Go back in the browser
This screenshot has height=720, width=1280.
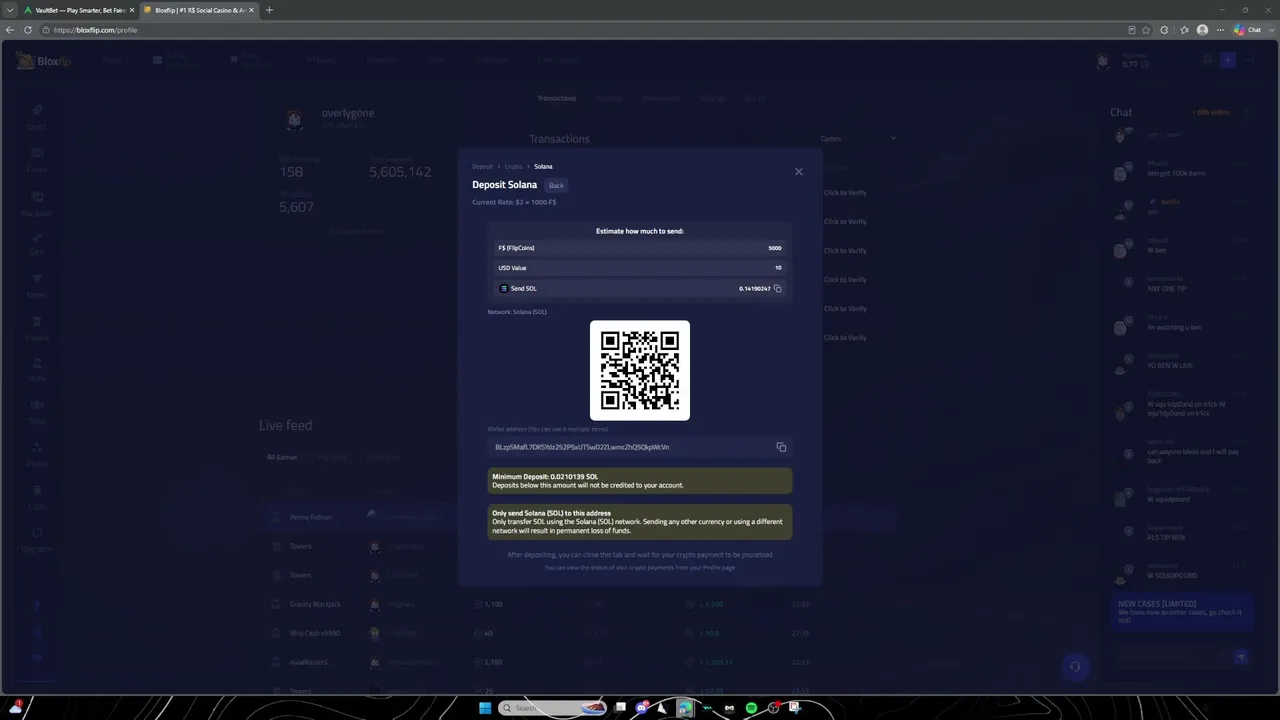click(x=10, y=30)
